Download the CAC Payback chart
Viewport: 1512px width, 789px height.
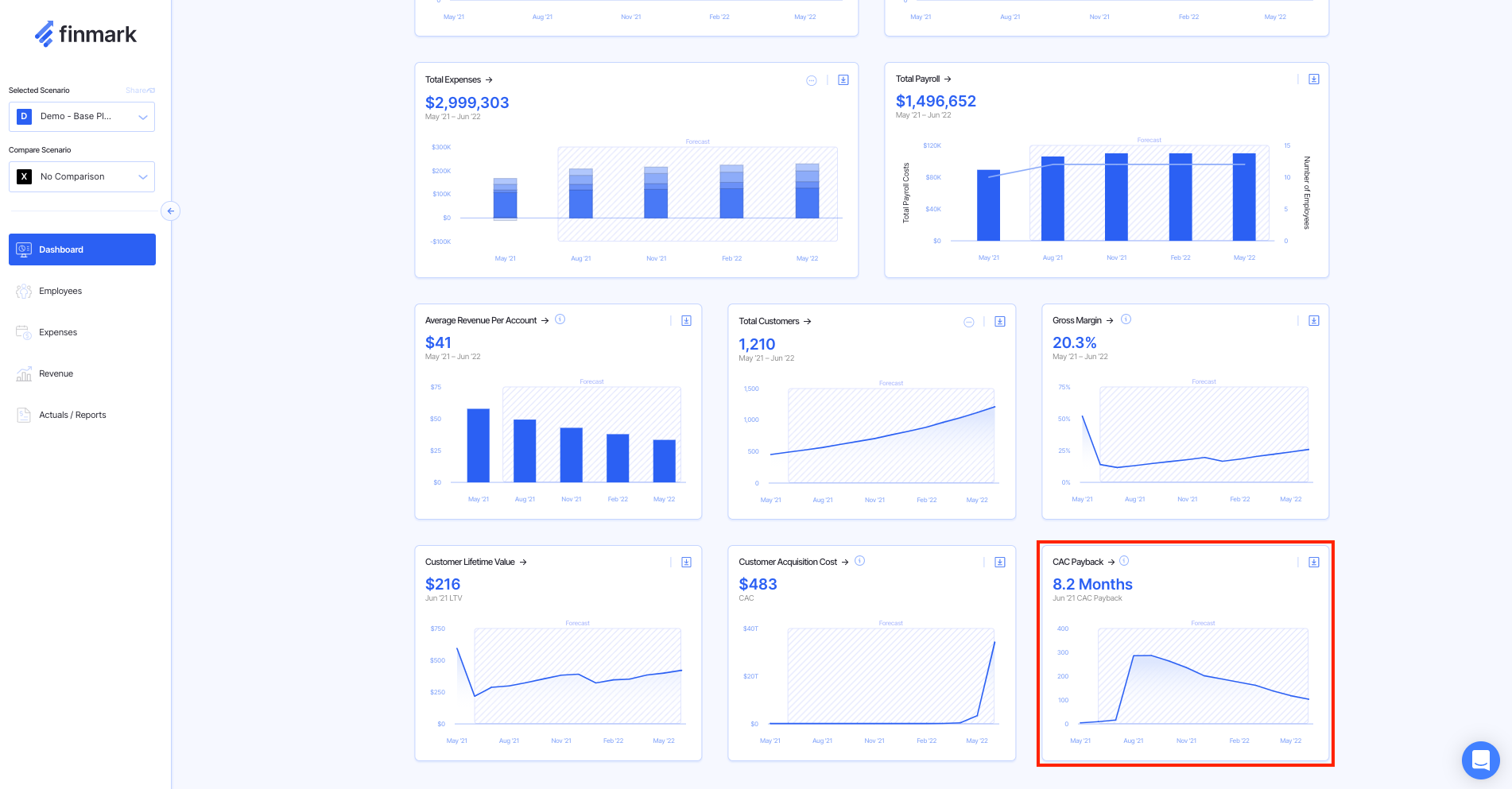[1314, 563]
